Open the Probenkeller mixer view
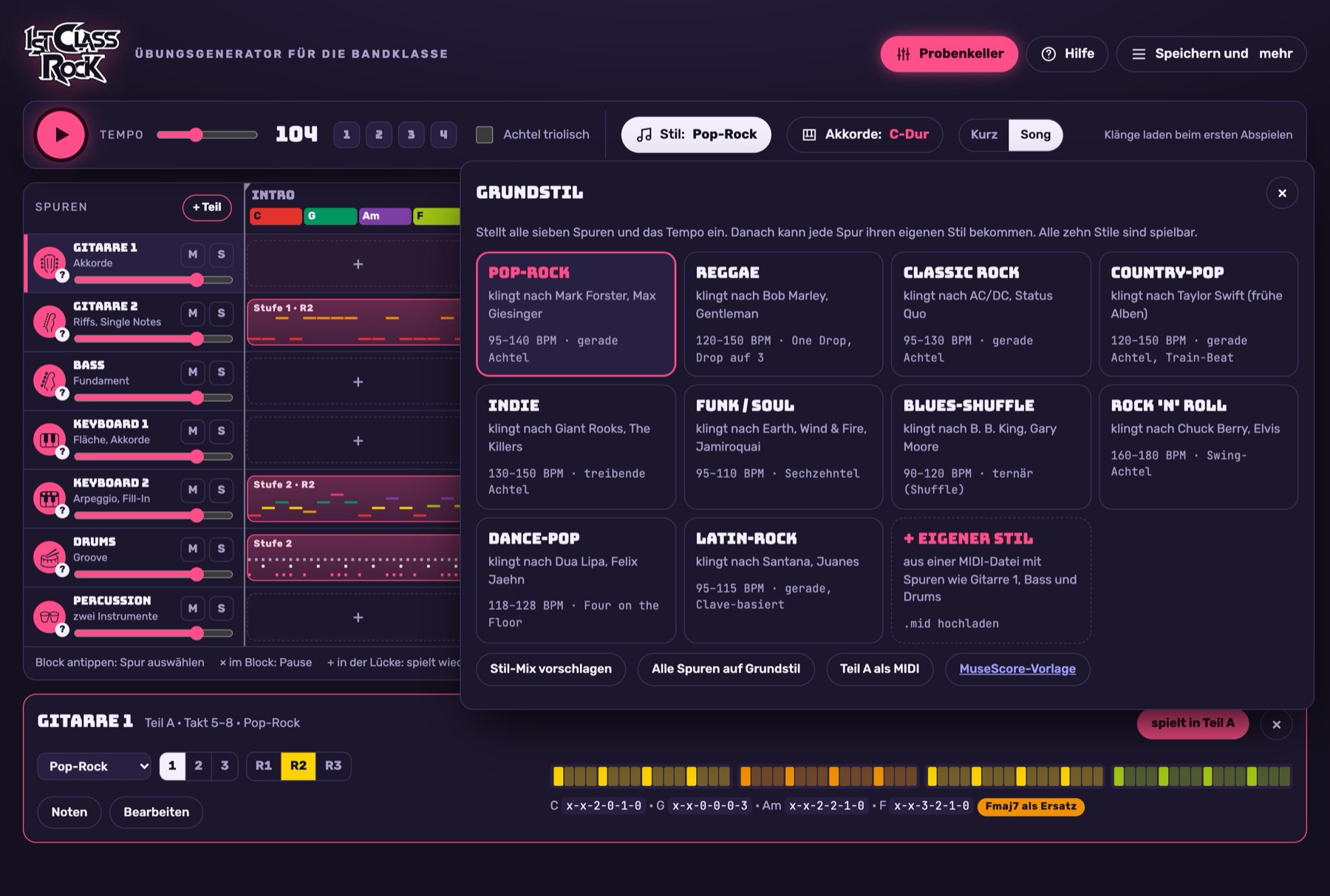Viewport: 1330px width, 896px height. click(x=949, y=54)
